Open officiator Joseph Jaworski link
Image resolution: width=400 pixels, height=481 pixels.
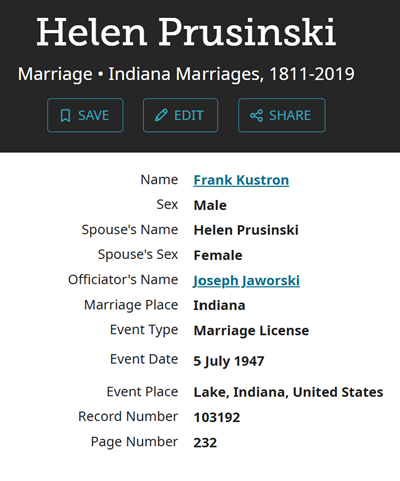(247, 281)
